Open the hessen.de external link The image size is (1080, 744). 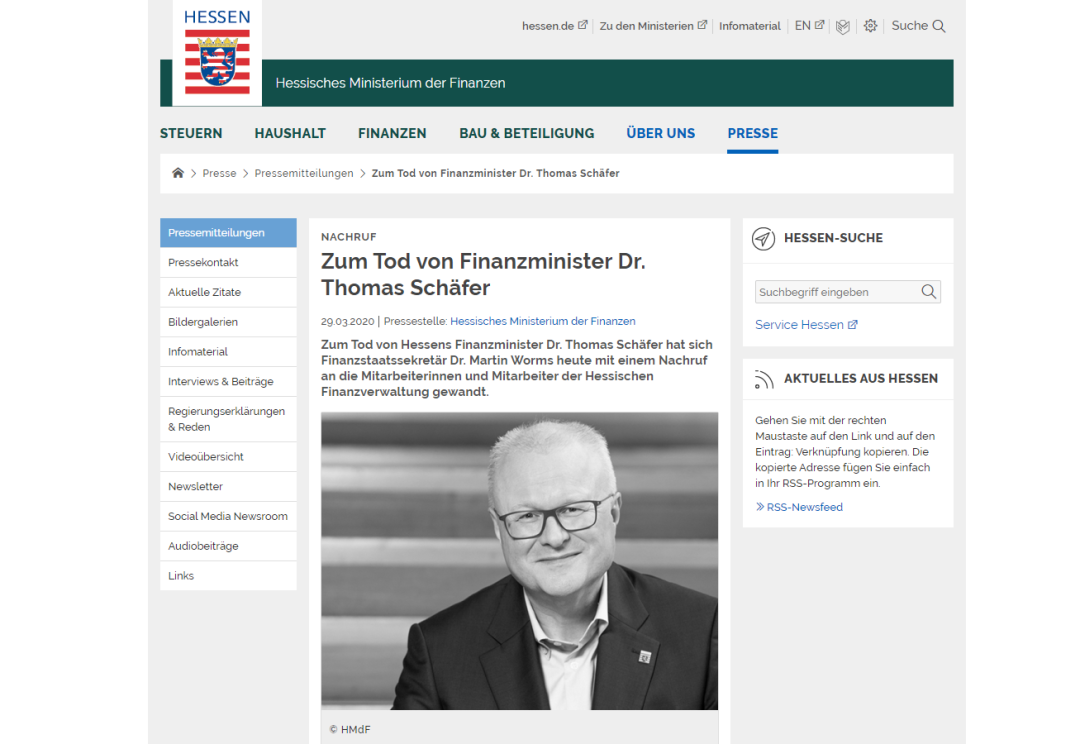tap(554, 25)
